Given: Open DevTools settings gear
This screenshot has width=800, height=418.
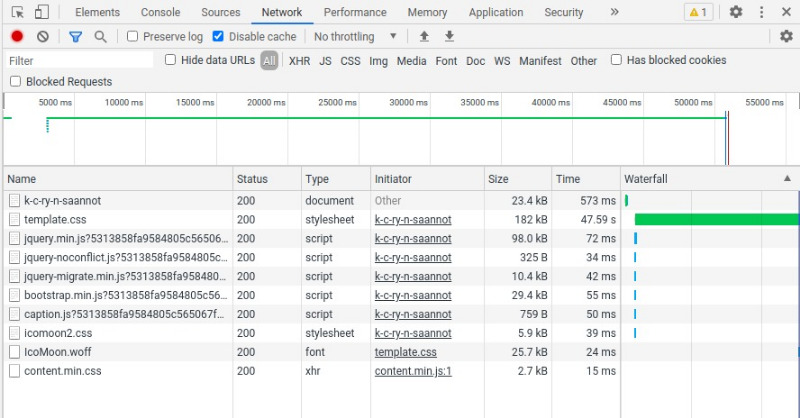Looking at the screenshot, I should pos(736,12).
